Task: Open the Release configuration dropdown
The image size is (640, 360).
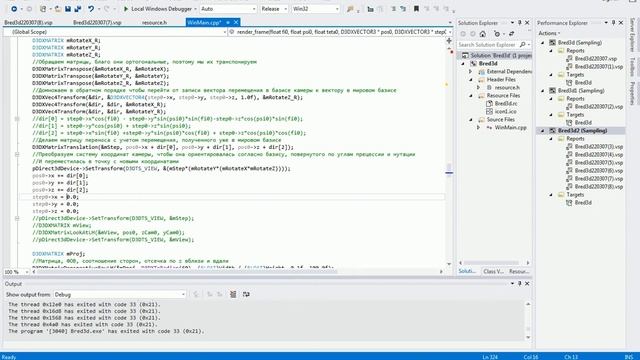Action: (x=274, y=9)
